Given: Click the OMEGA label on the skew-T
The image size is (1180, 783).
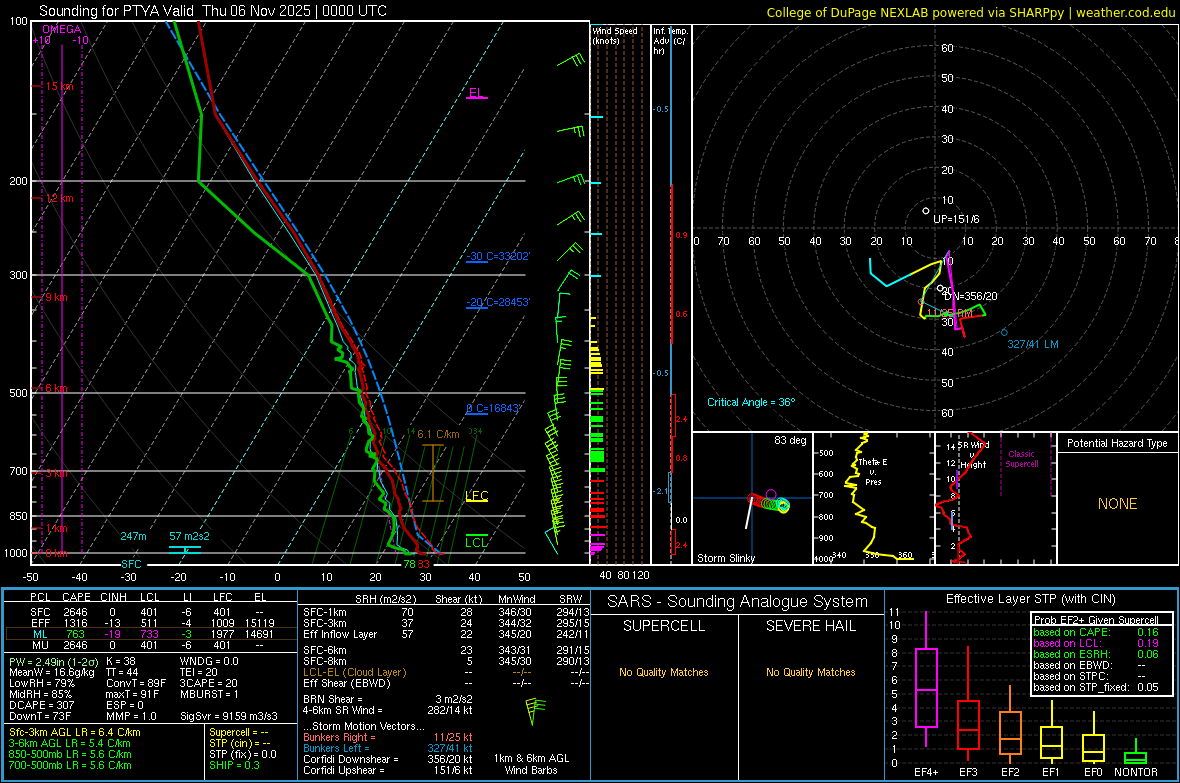Looking at the screenshot, I should [x=62, y=29].
